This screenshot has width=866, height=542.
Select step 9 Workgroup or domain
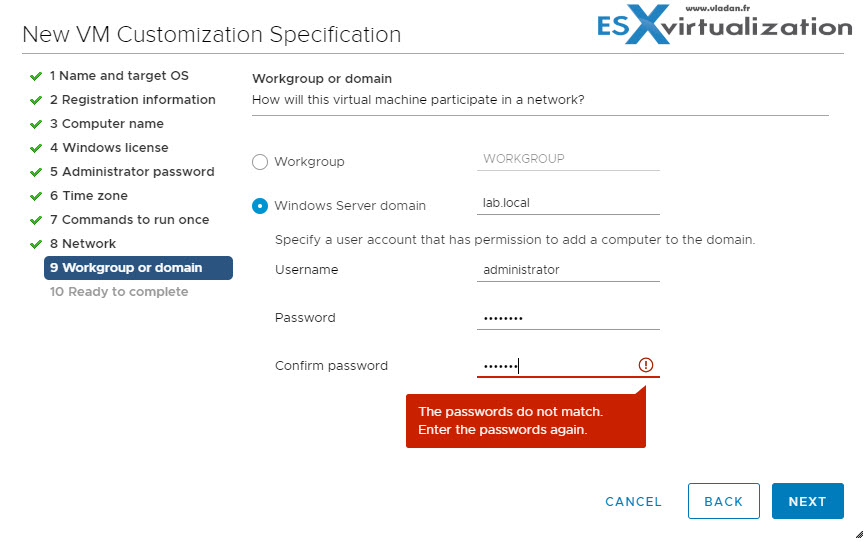point(138,268)
